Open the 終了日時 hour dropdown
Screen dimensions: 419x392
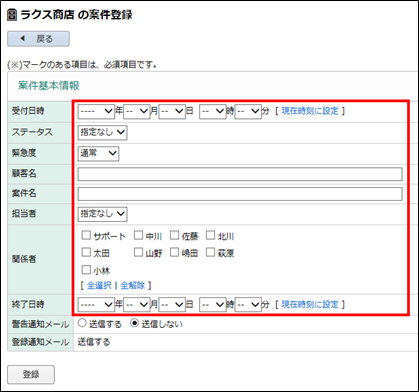click(x=213, y=305)
